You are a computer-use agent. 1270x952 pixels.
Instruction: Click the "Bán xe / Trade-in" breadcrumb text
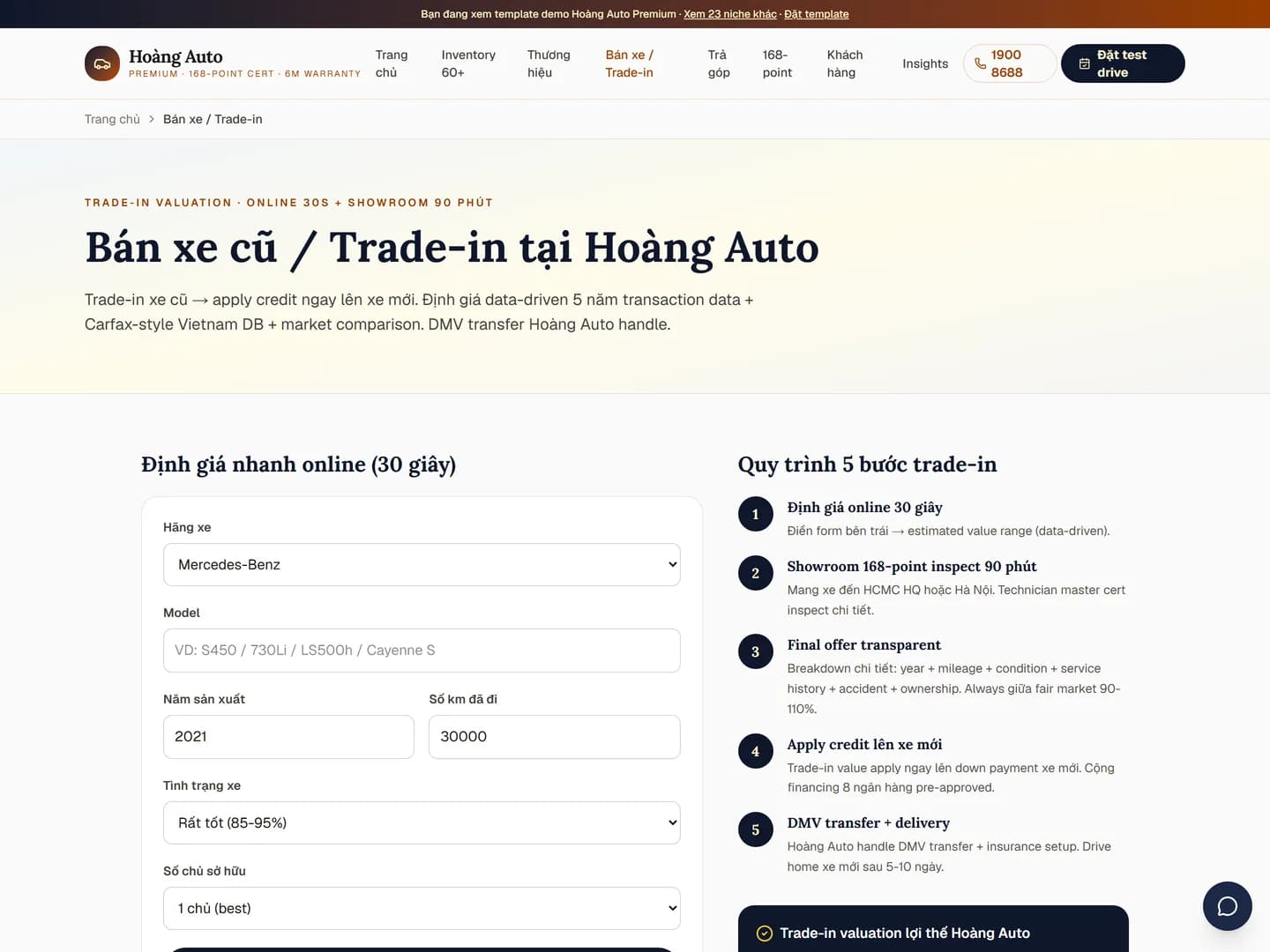point(213,119)
